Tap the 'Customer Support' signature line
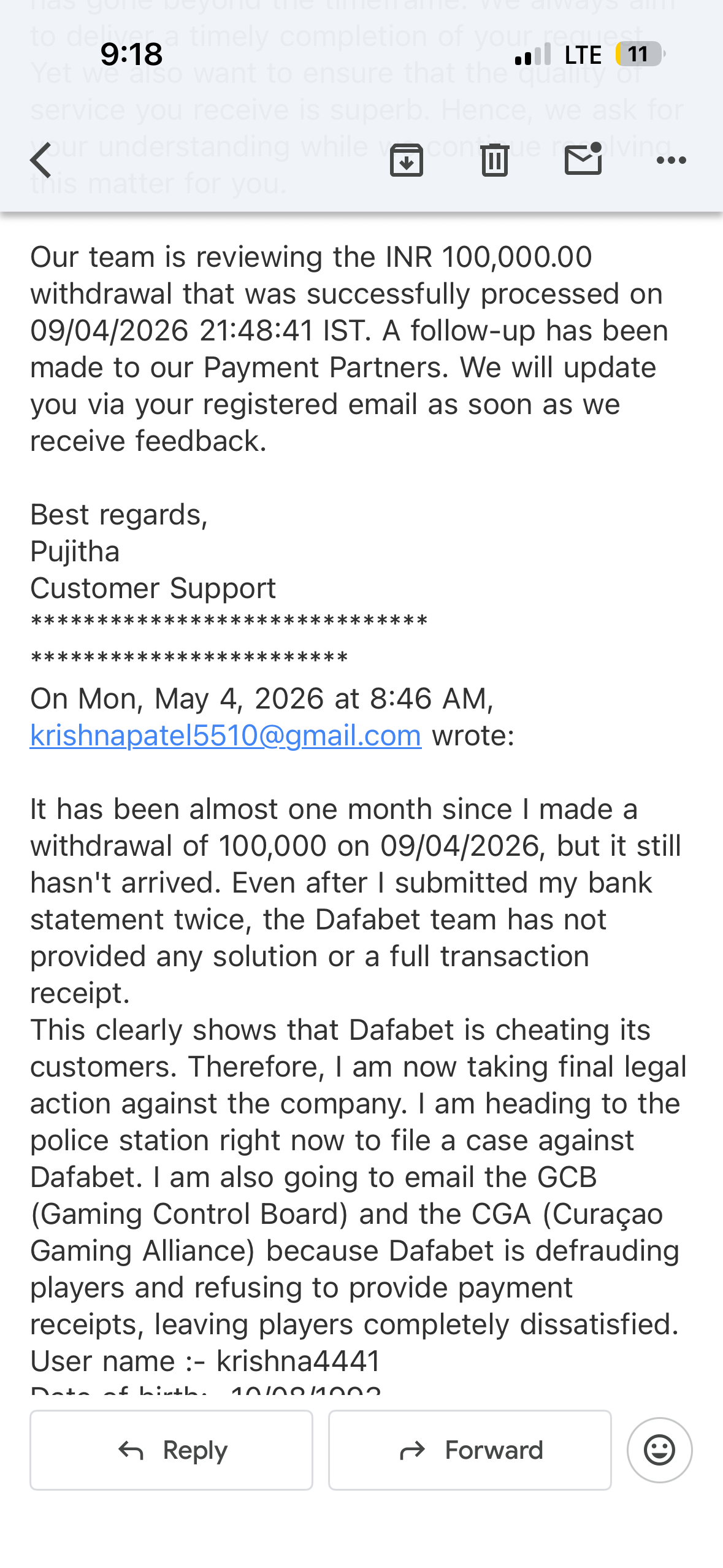Viewport: 723px width, 1568px height. click(153, 588)
